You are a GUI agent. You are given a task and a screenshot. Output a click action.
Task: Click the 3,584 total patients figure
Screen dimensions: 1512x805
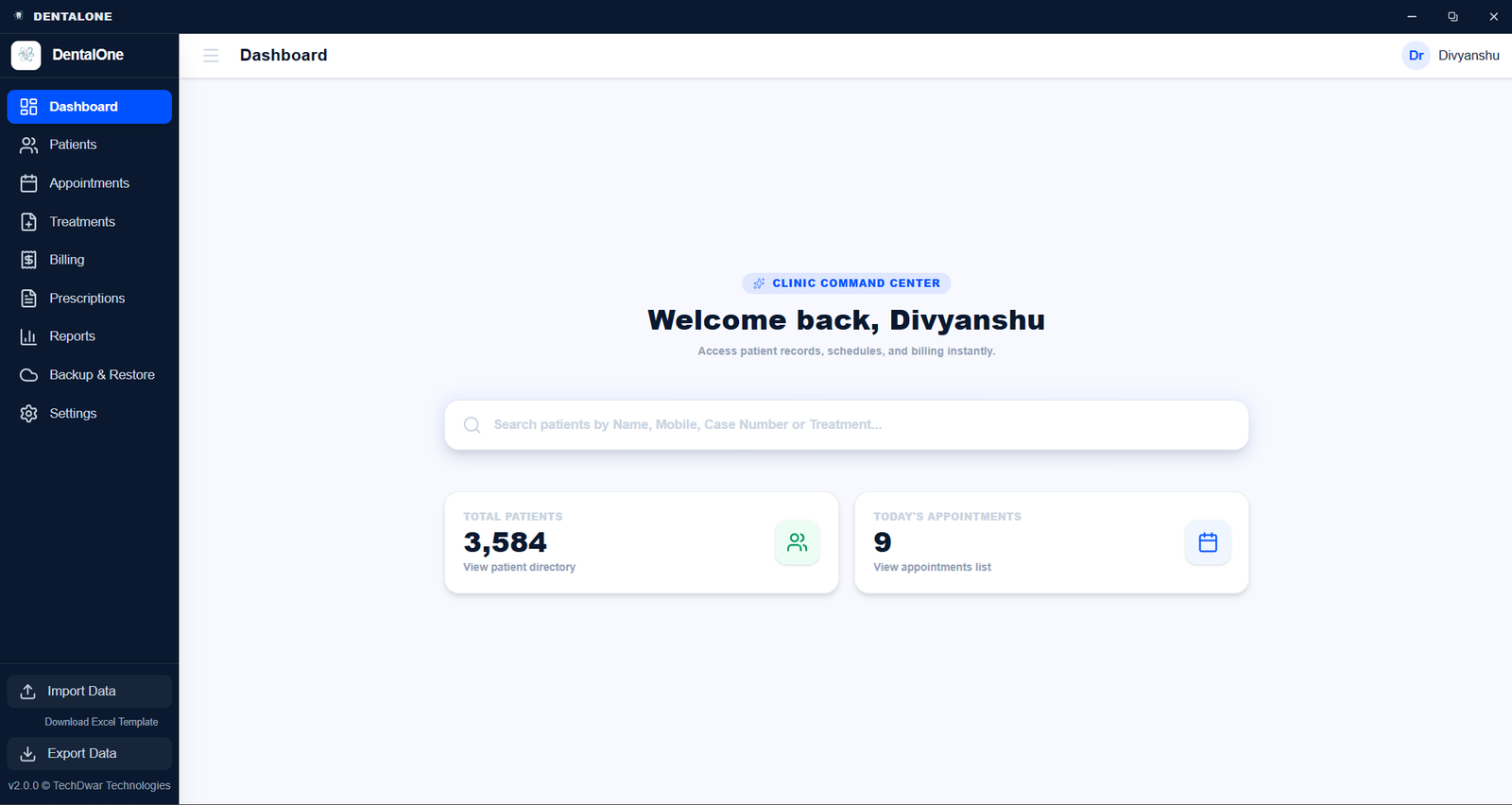point(505,542)
